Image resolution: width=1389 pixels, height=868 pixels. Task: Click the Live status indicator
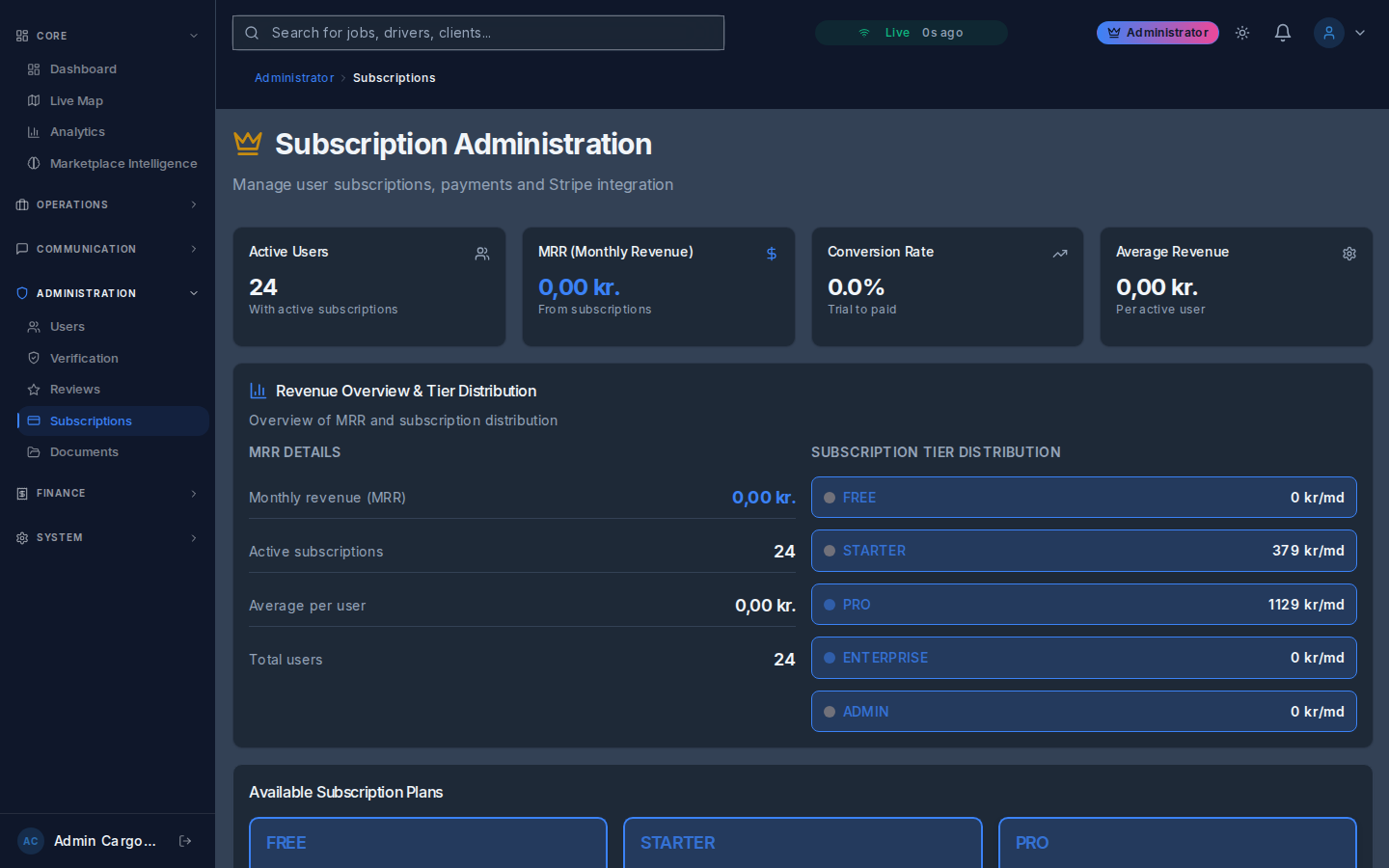coord(911,32)
